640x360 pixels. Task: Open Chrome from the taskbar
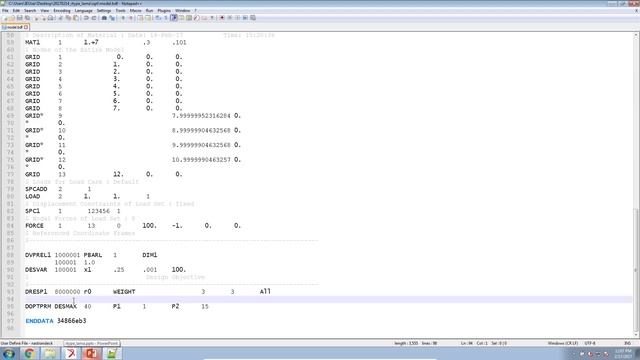29,353
